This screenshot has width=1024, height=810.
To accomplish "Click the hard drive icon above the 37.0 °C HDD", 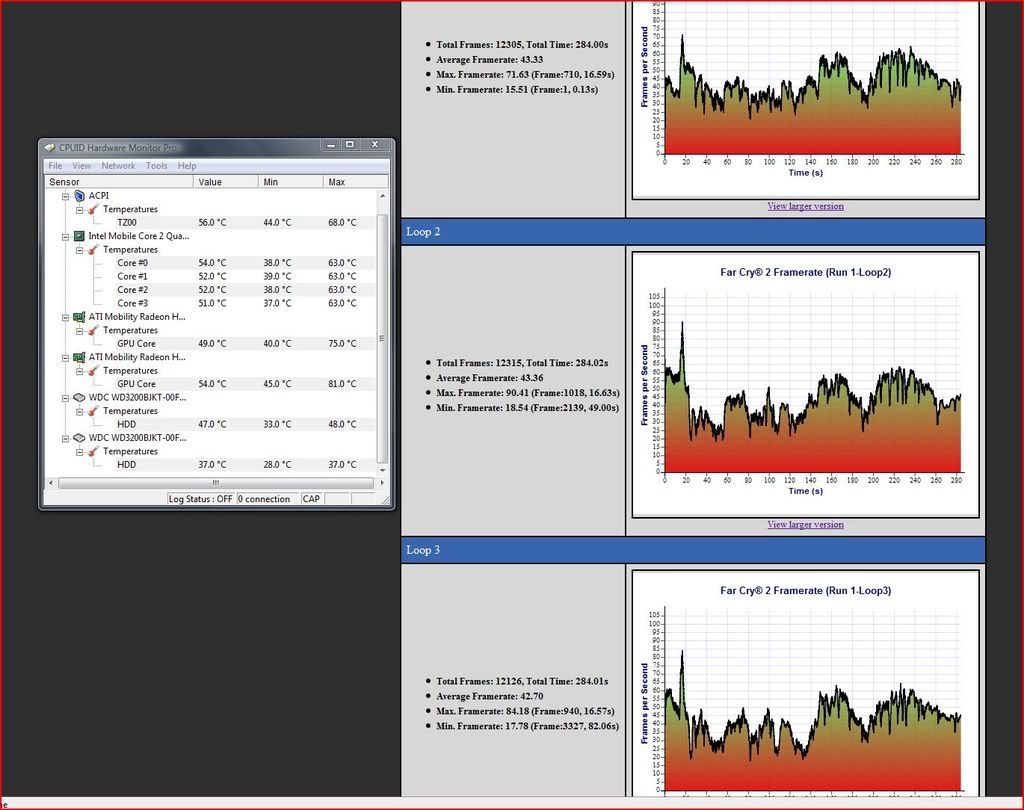I will tap(79, 438).
